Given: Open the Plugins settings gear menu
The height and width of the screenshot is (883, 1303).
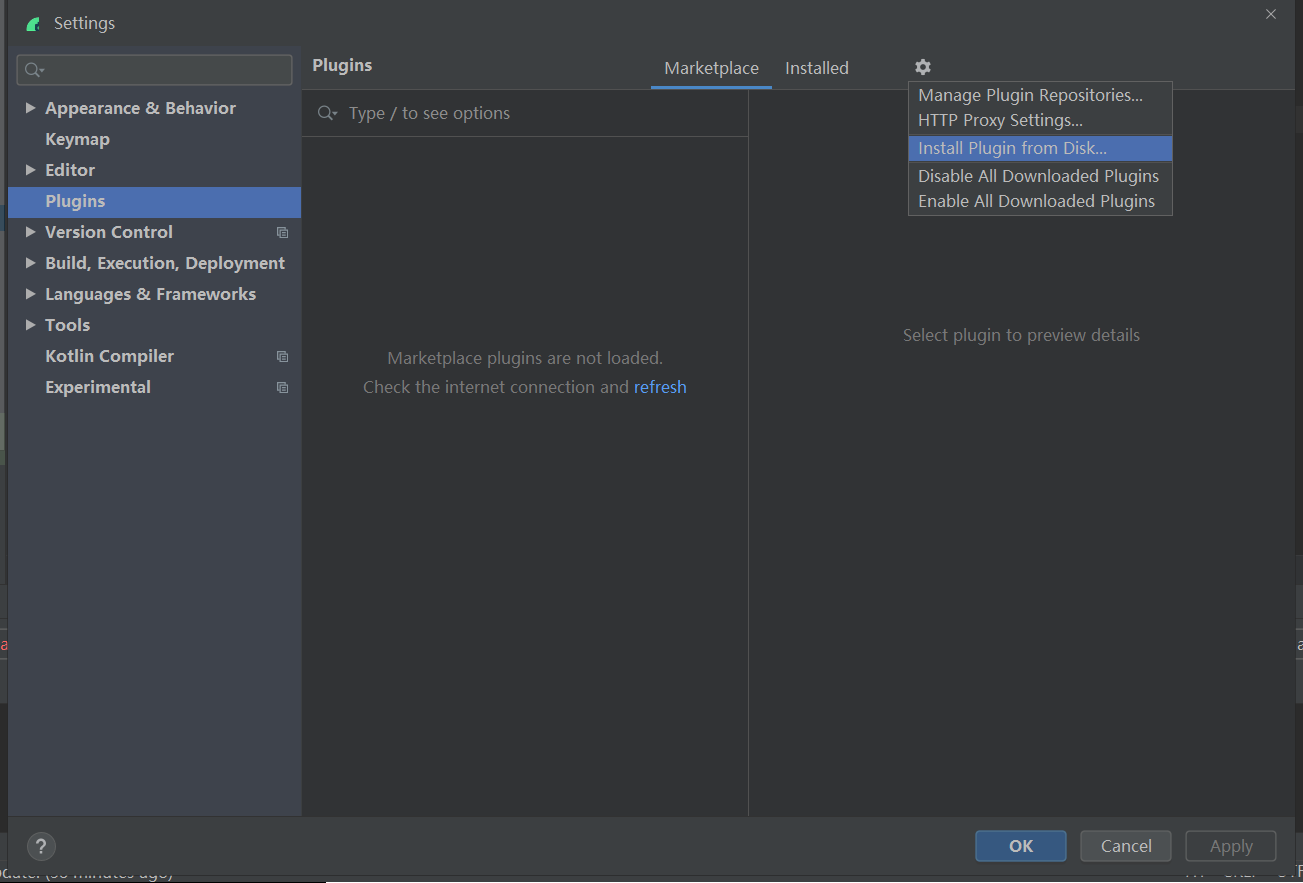Looking at the screenshot, I should click(922, 67).
